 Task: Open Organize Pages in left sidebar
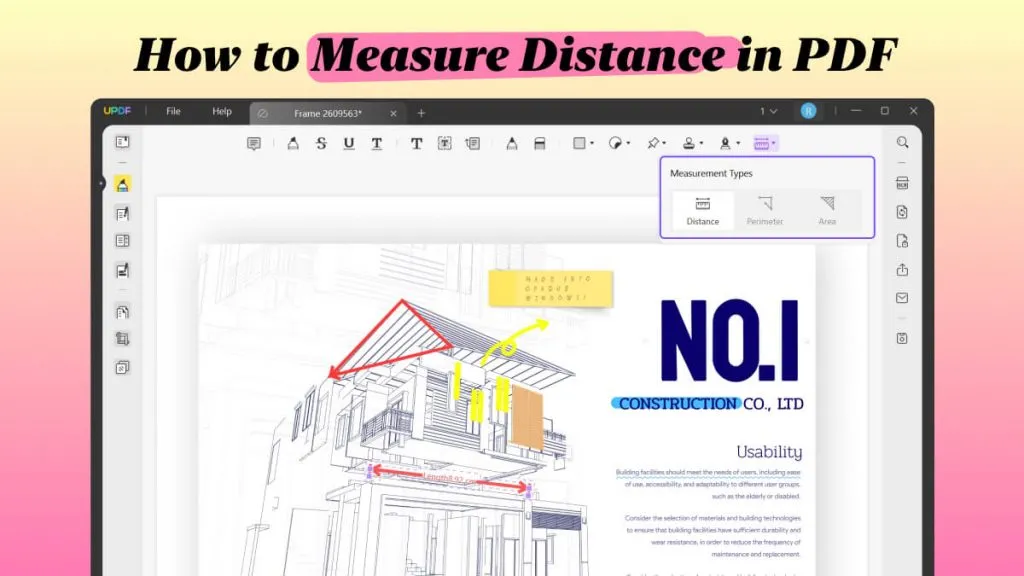coord(122,312)
